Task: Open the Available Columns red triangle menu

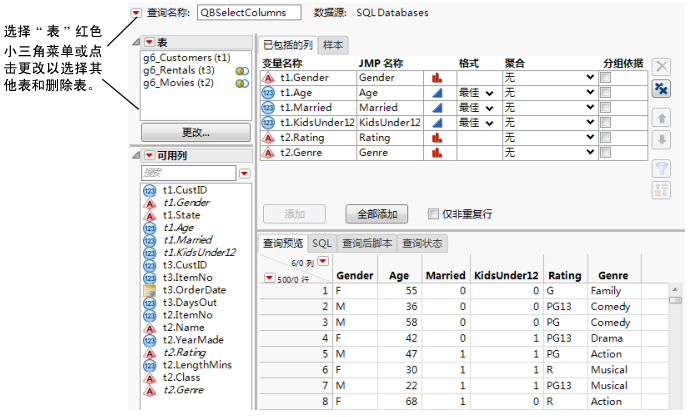Action: pos(150,155)
